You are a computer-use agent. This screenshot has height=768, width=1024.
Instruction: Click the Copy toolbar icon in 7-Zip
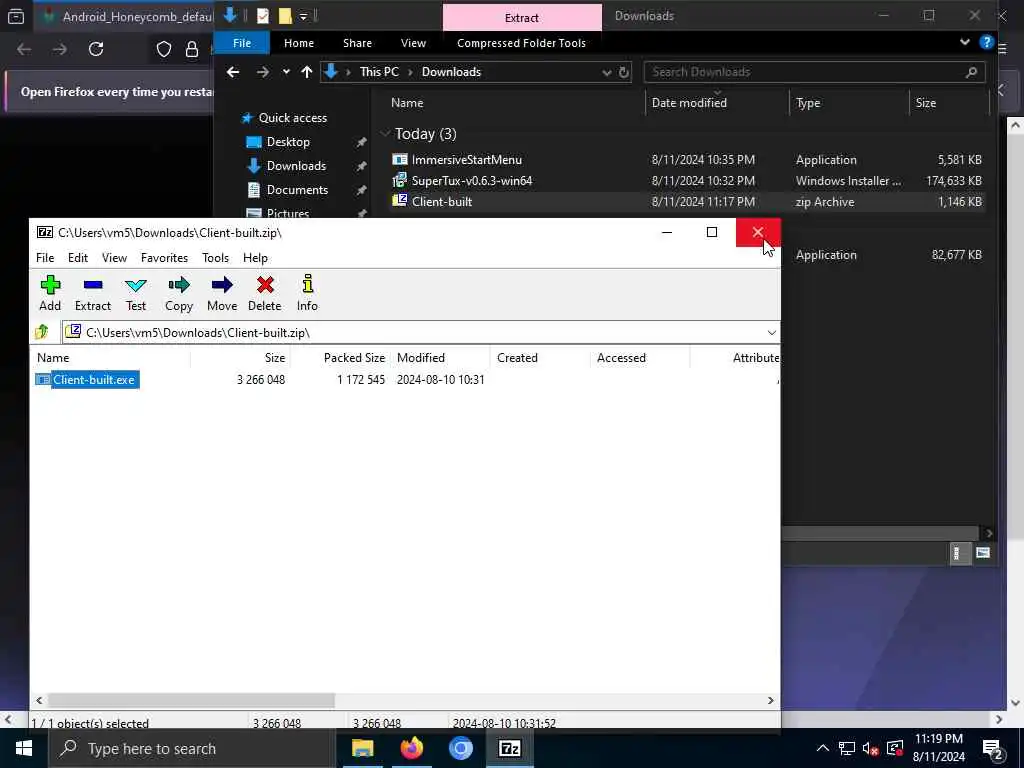[x=178, y=293]
